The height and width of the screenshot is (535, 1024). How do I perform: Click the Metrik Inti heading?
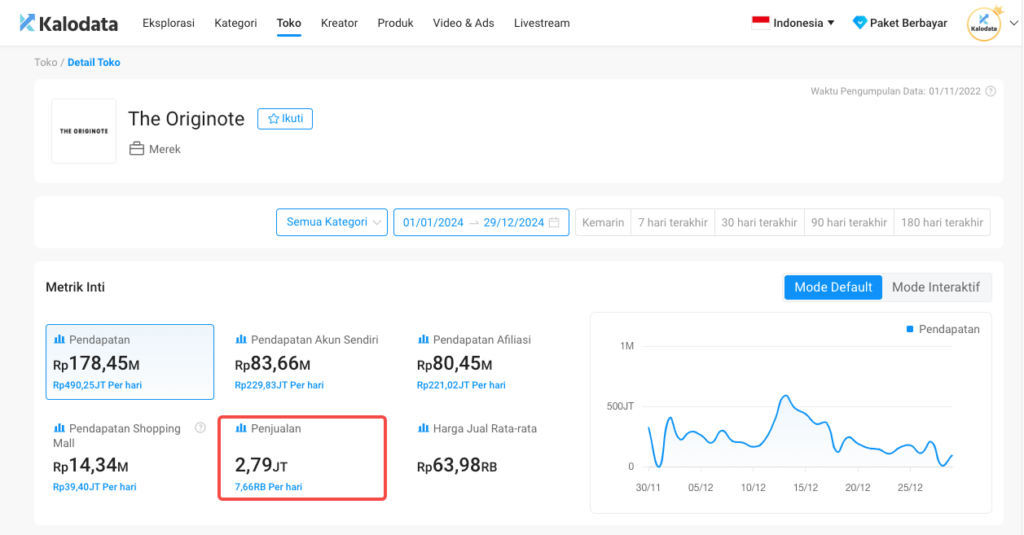tap(75, 287)
